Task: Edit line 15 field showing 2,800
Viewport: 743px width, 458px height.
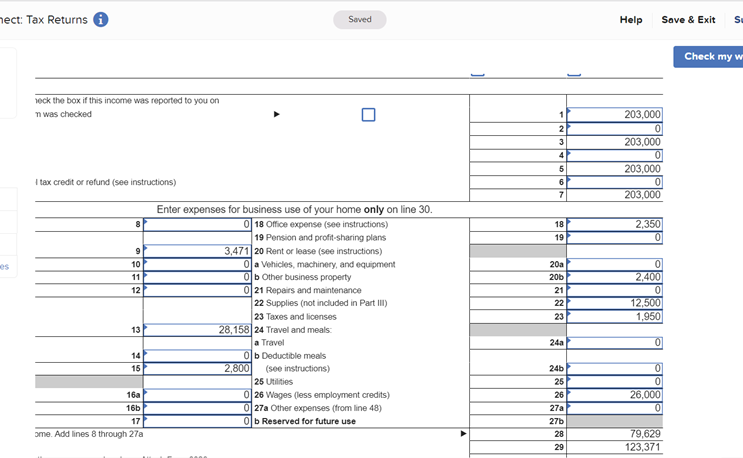Action: (197, 368)
